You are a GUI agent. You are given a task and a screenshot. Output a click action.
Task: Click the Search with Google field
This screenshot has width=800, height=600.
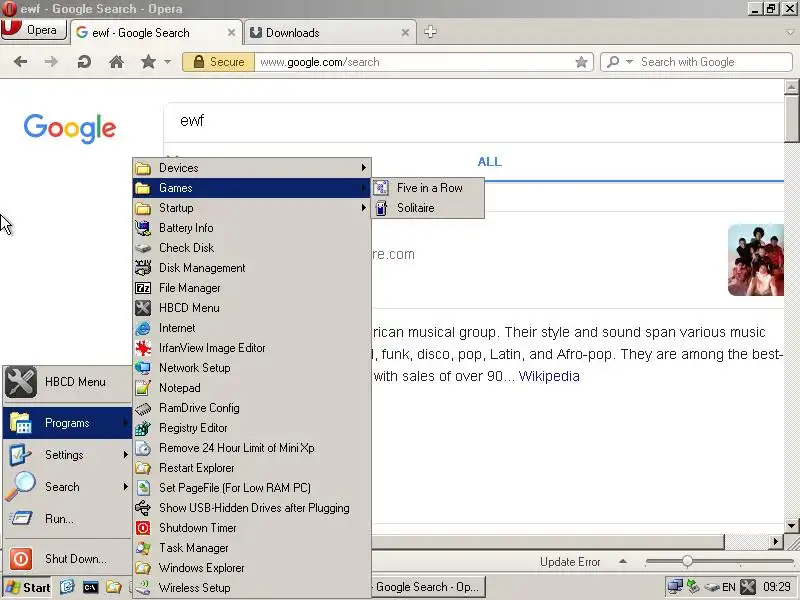714,62
